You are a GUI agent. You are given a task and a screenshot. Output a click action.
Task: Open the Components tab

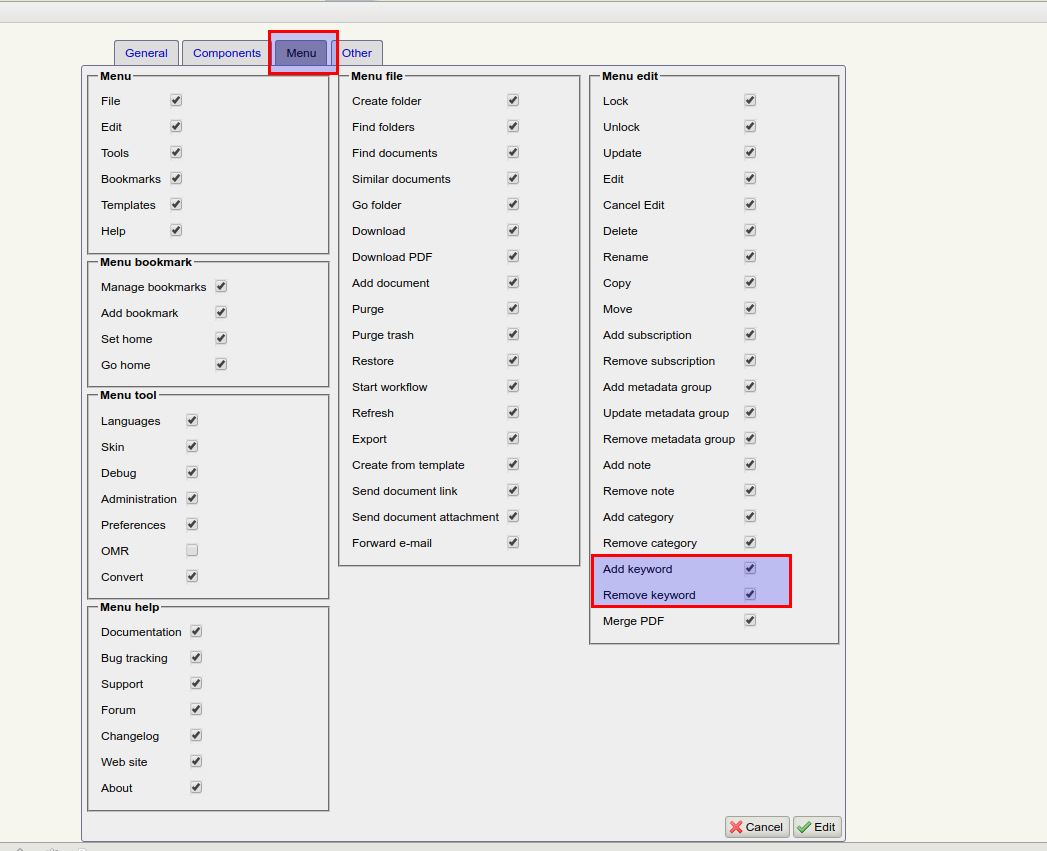pos(227,53)
